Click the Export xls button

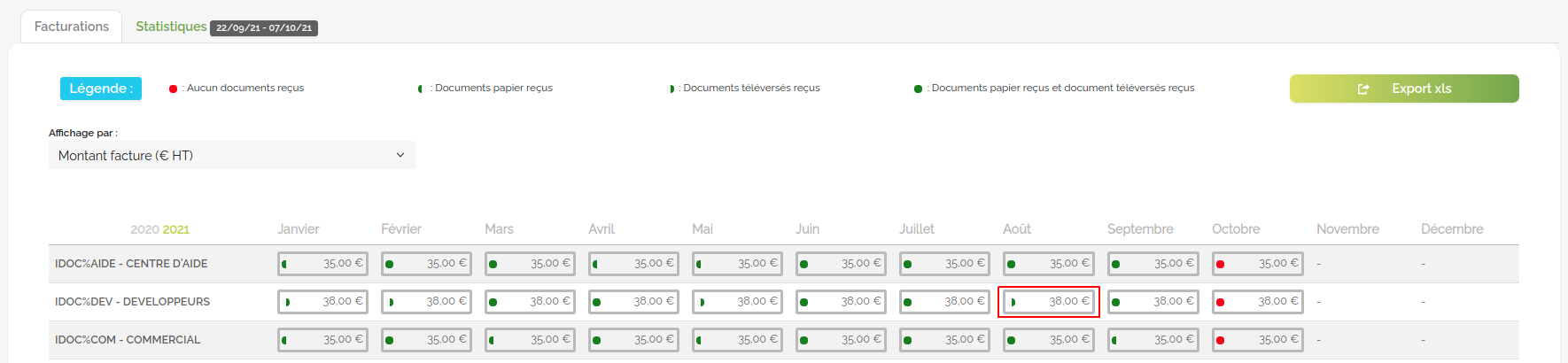pos(1404,89)
